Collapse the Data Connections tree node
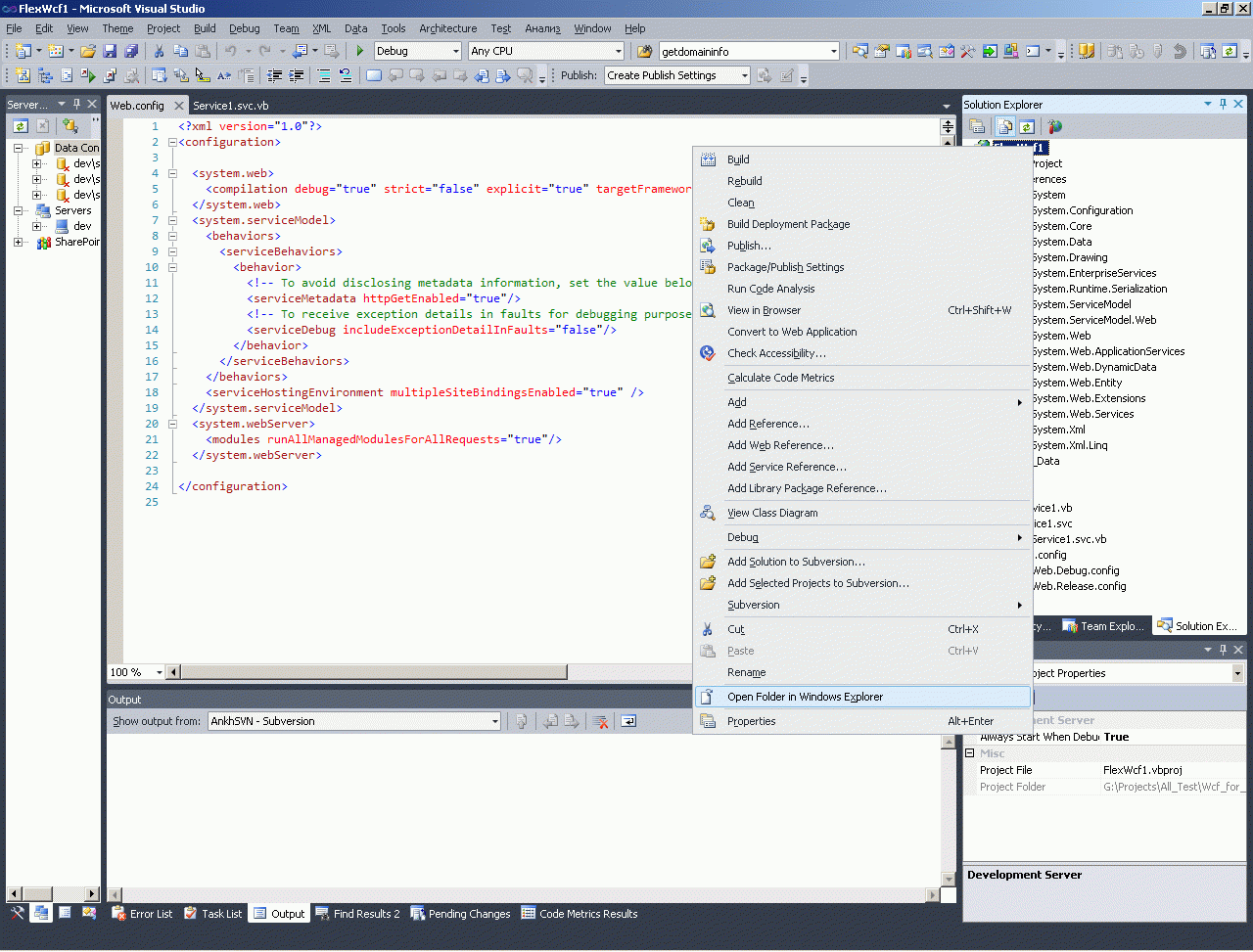Image resolution: width=1253 pixels, height=952 pixels. tap(18, 148)
